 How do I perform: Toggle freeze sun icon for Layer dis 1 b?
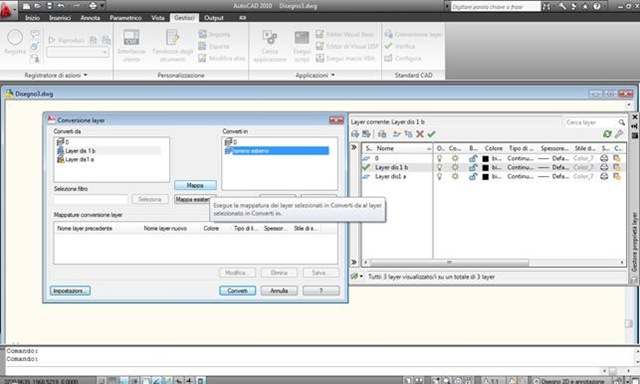pyautogui.click(x=455, y=167)
